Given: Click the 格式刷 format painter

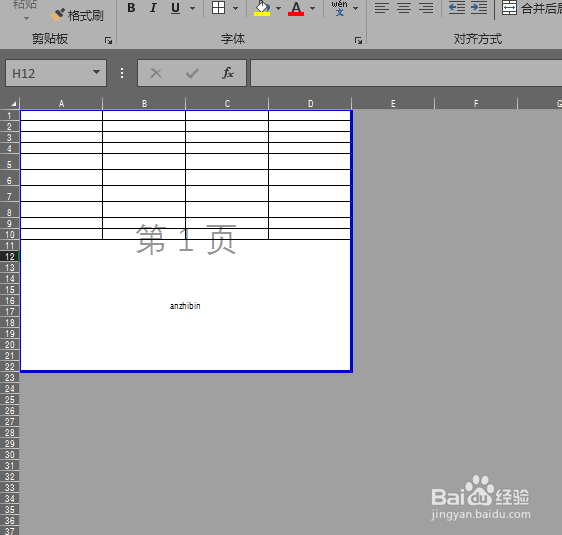Looking at the screenshot, I should pos(77,15).
